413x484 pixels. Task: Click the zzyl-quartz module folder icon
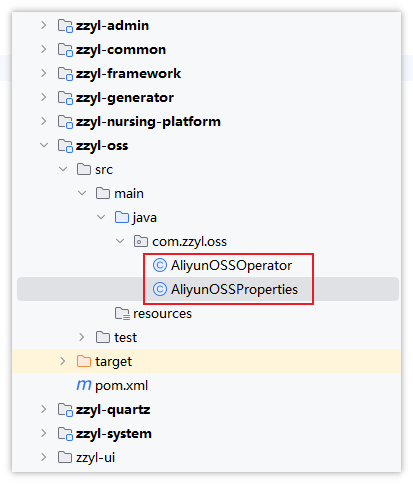pyautogui.click(x=65, y=410)
